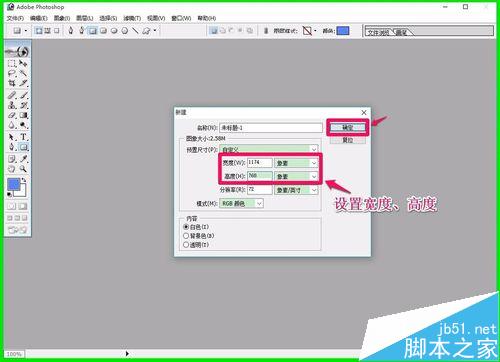Open the 帮助(H) menu
Image resolution: width=500 pixels, height=362 pixels.
pos(207,18)
